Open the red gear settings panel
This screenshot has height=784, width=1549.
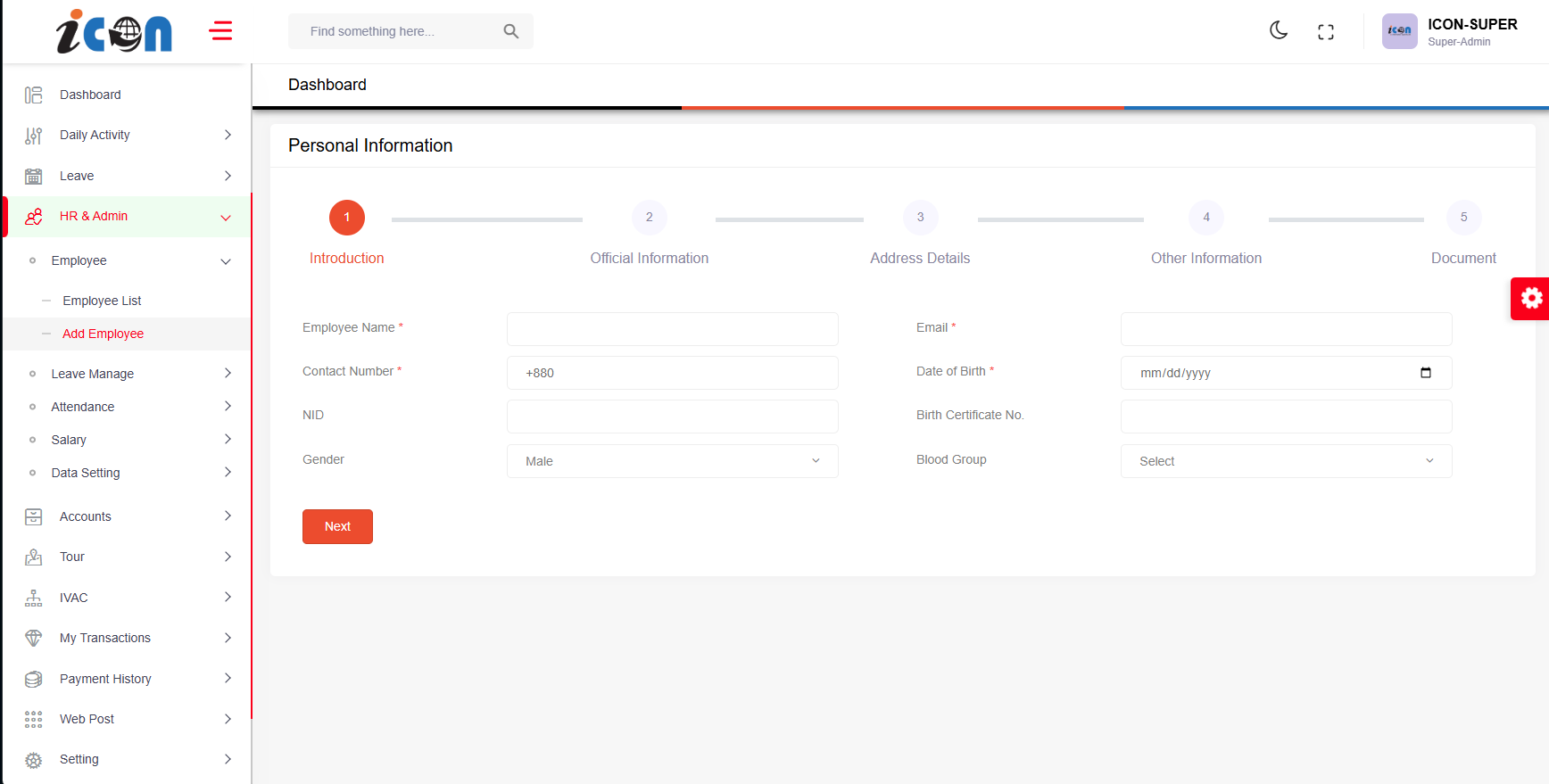click(x=1531, y=298)
